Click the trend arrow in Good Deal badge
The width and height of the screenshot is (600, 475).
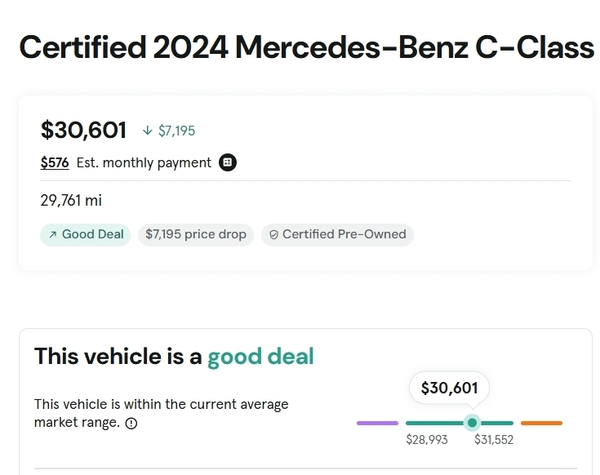click(52, 235)
